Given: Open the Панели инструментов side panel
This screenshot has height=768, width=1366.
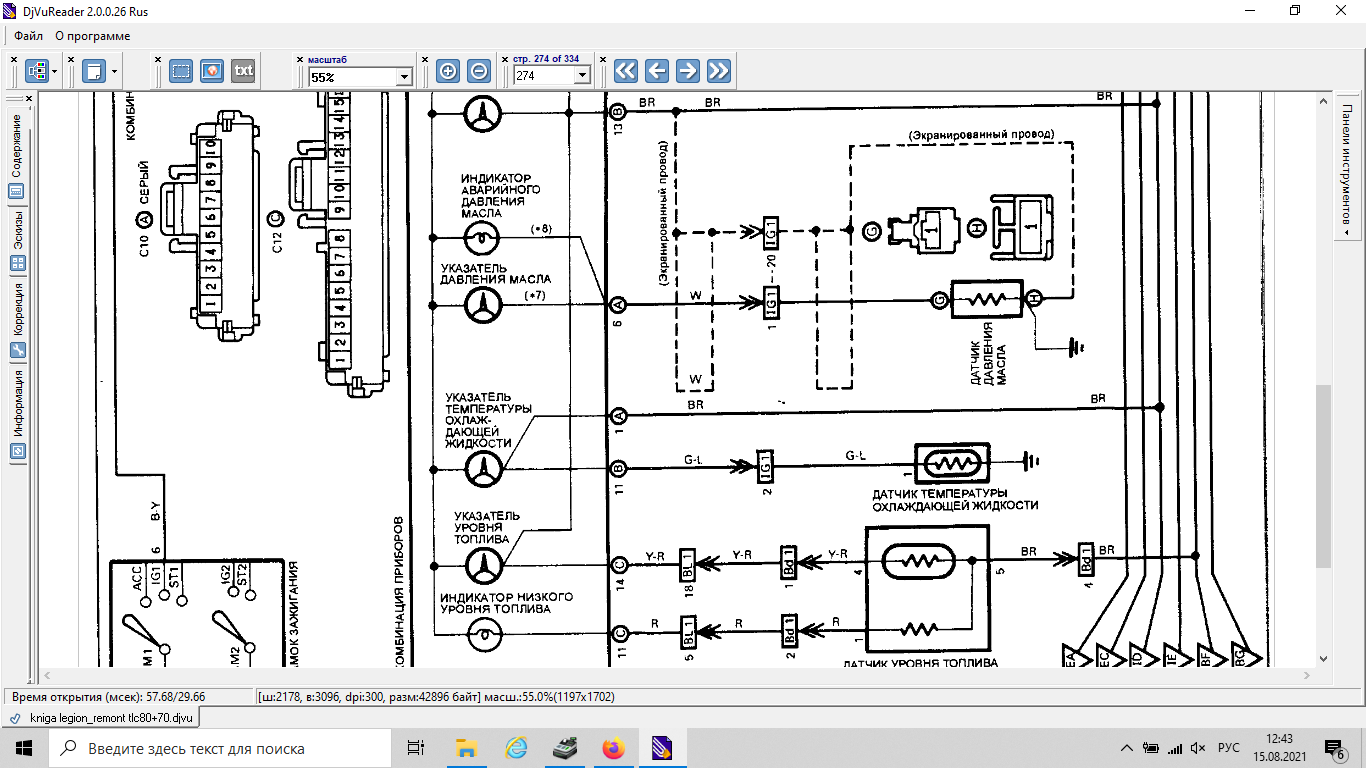Looking at the screenshot, I should (1348, 169).
